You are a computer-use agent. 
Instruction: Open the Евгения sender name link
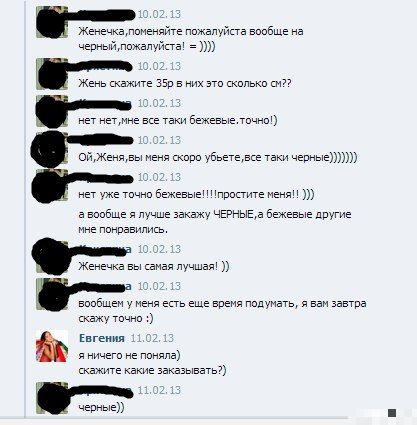pos(102,338)
